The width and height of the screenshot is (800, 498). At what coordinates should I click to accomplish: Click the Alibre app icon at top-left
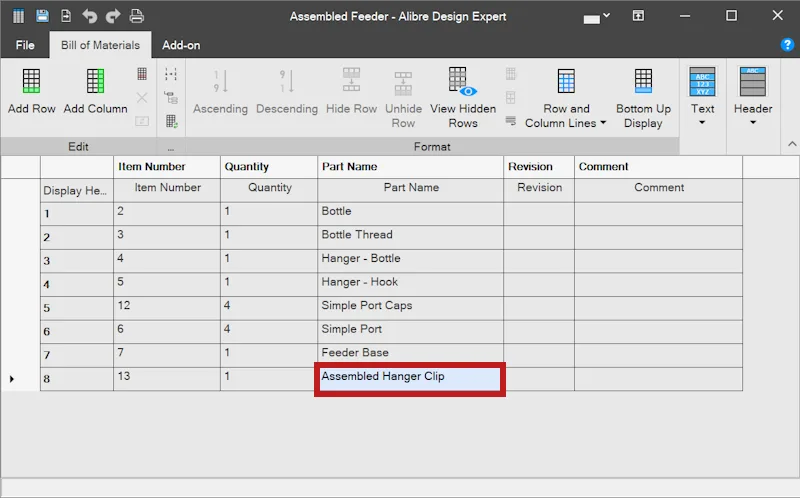click(x=18, y=16)
